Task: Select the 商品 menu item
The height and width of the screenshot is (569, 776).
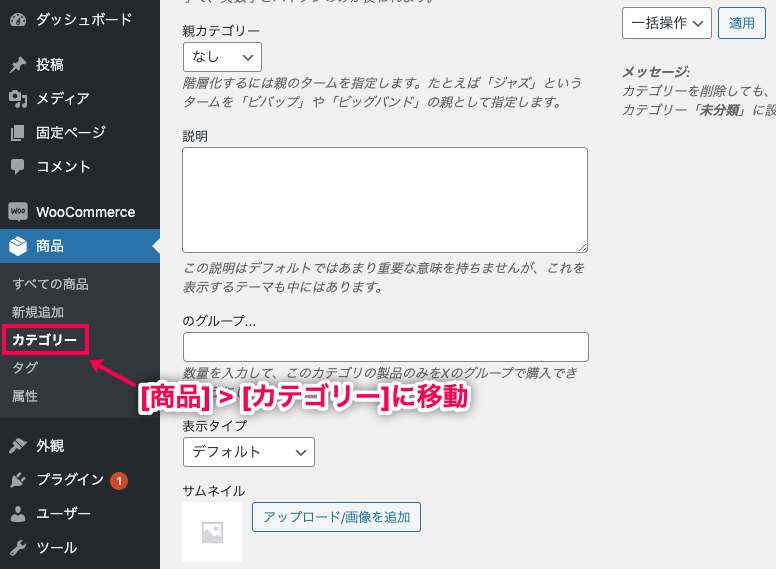Action: tap(80, 246)
